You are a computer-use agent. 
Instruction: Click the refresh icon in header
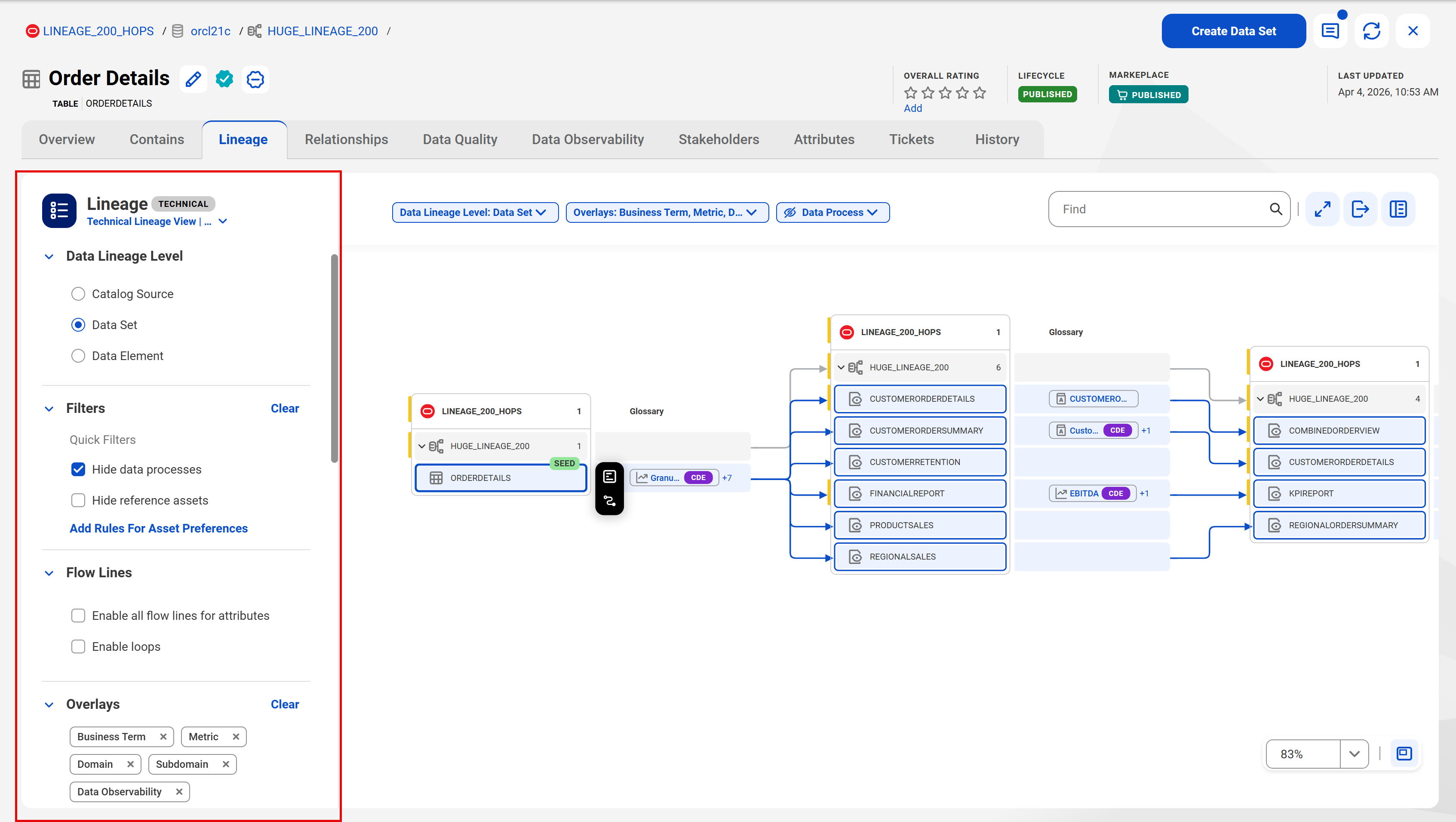click(x=1372, y=31)
